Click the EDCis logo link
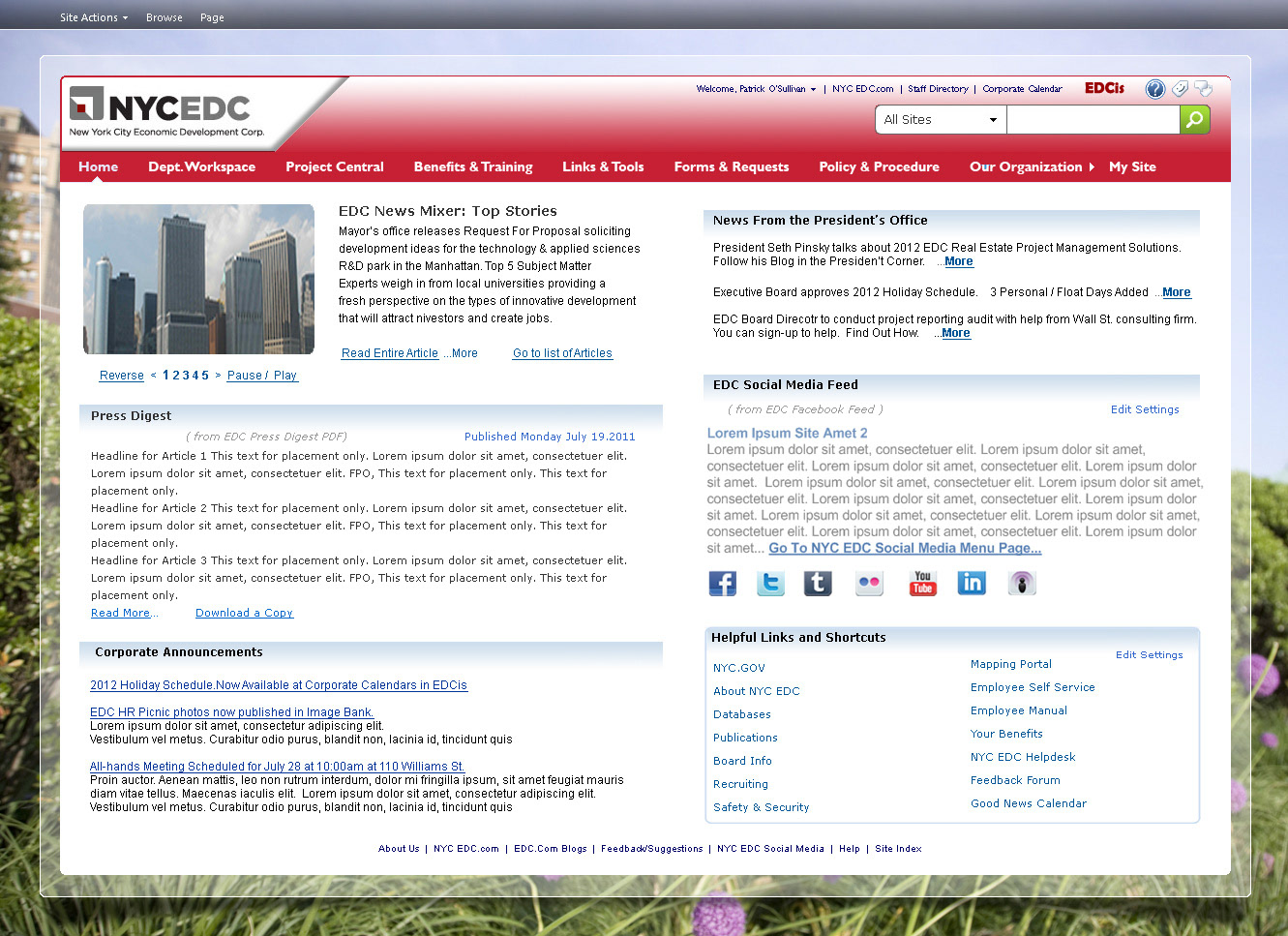Screen dimensions: 1288x936 (x=1104, y=88)
